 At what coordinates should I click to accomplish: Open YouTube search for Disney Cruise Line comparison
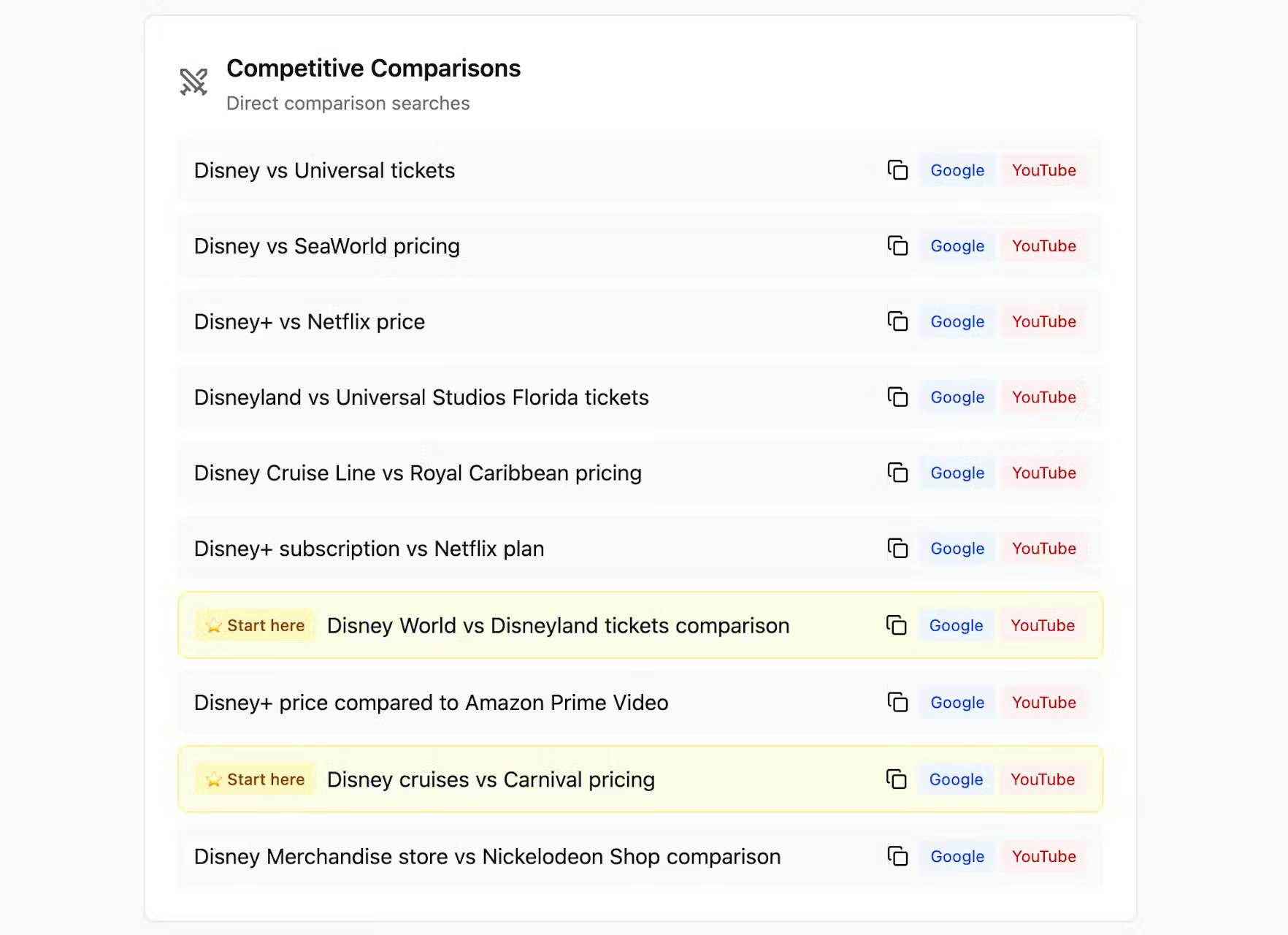[x=1044, y=473]
